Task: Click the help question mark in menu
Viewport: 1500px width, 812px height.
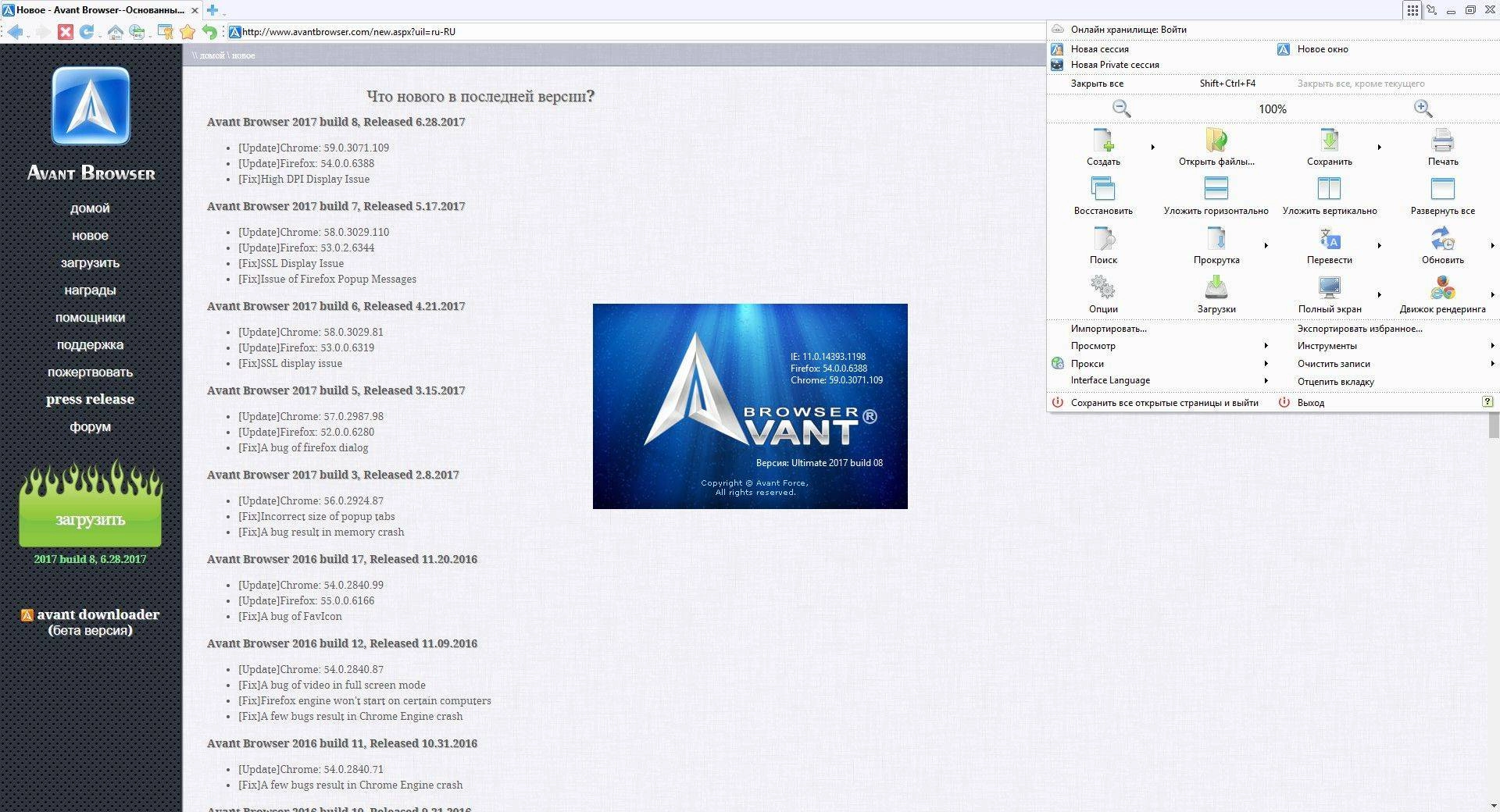Action: pyautogui.click(x=1487, y=402)
